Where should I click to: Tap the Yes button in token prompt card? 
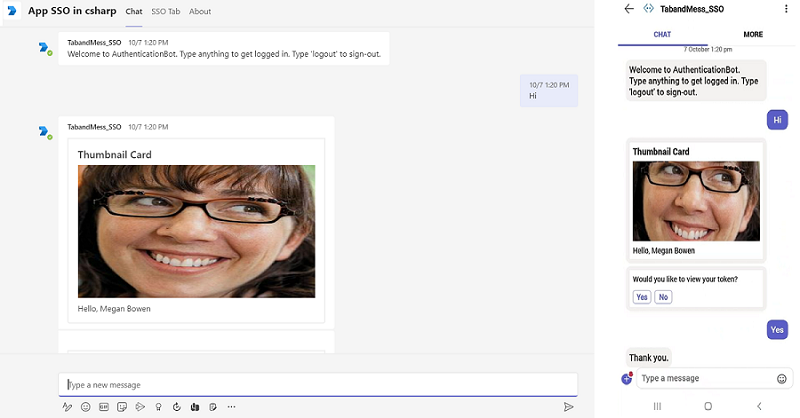642,297
